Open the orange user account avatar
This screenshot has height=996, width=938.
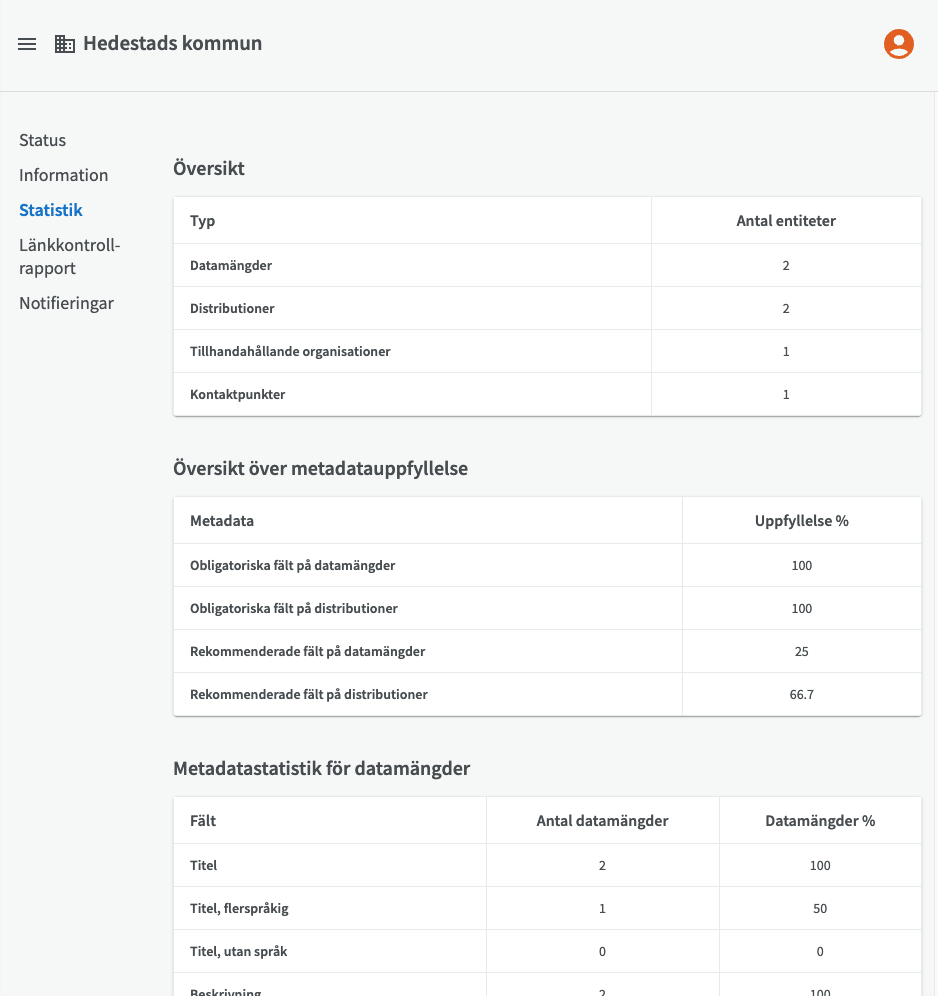(x=899, y=44)
